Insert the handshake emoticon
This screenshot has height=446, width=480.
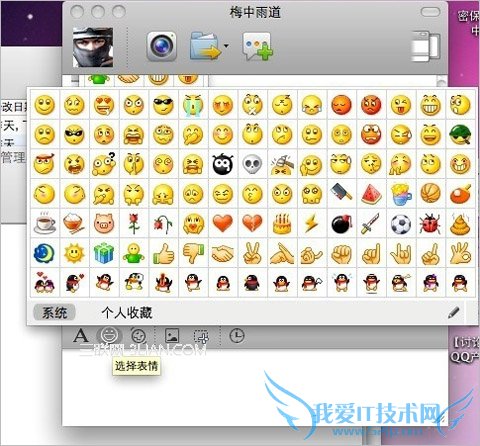(223, 254)
